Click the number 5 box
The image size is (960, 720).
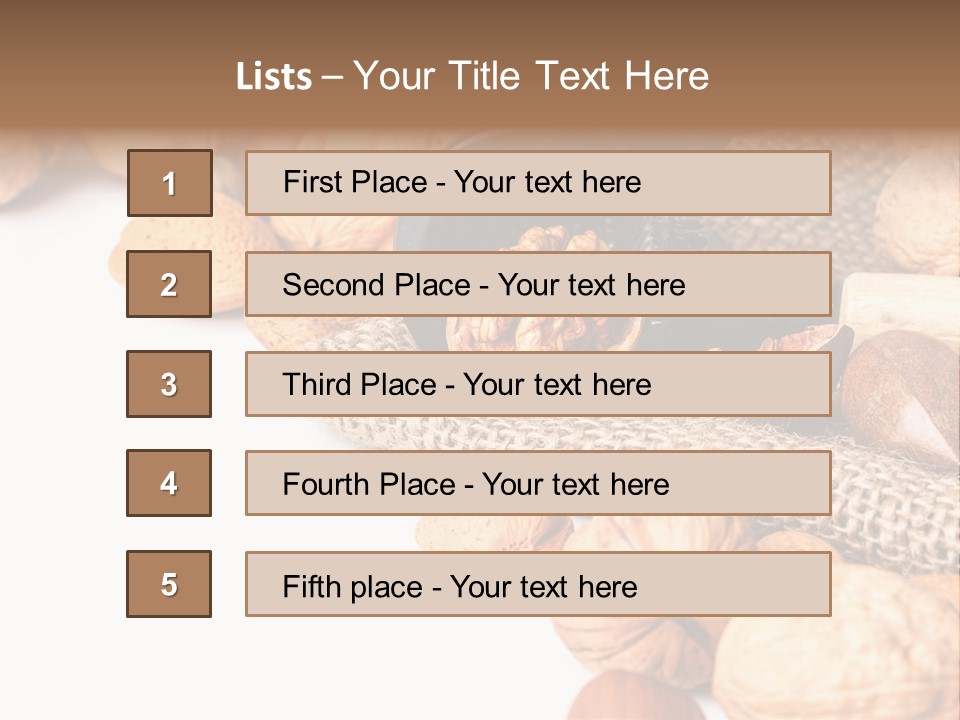169,584
